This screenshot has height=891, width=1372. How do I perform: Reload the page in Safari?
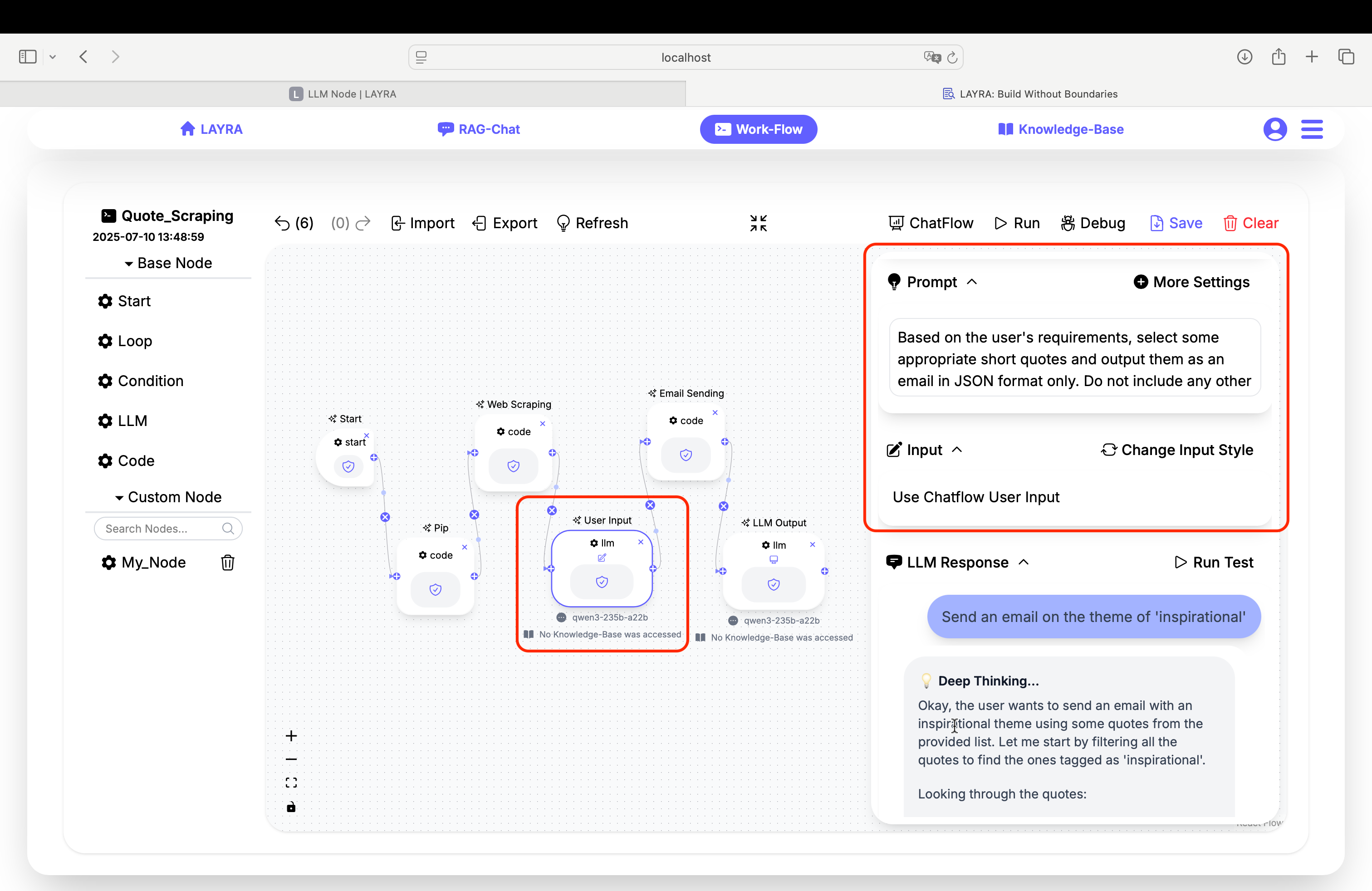coord(952,57)
